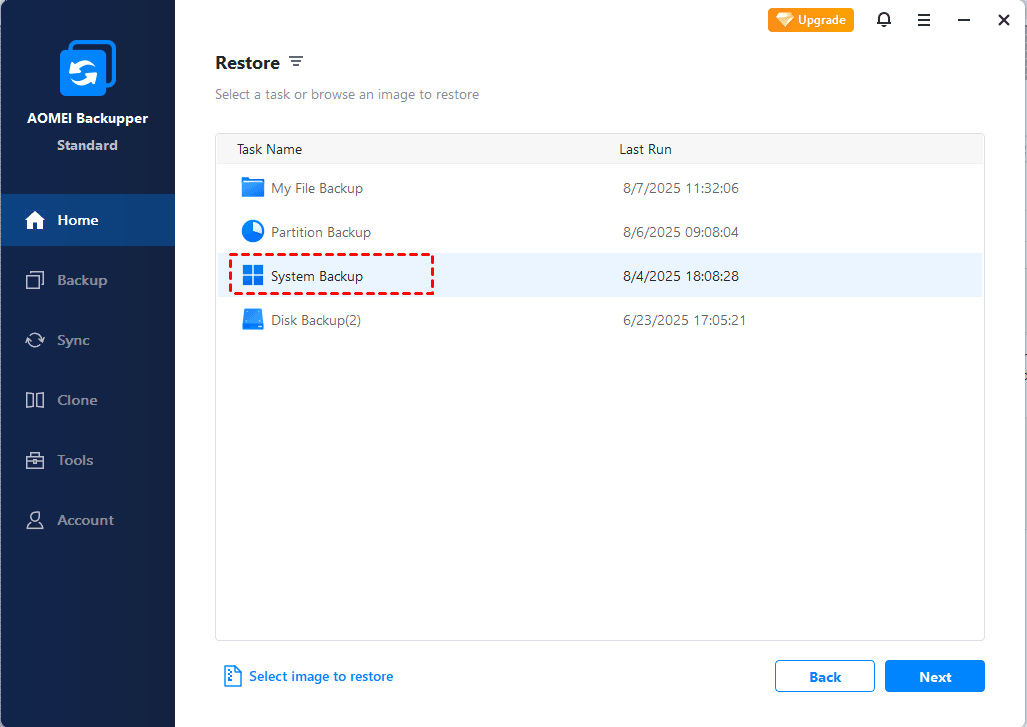Click the Select image file icon
The image size is (1027, 727).
[x=233, y=677]
